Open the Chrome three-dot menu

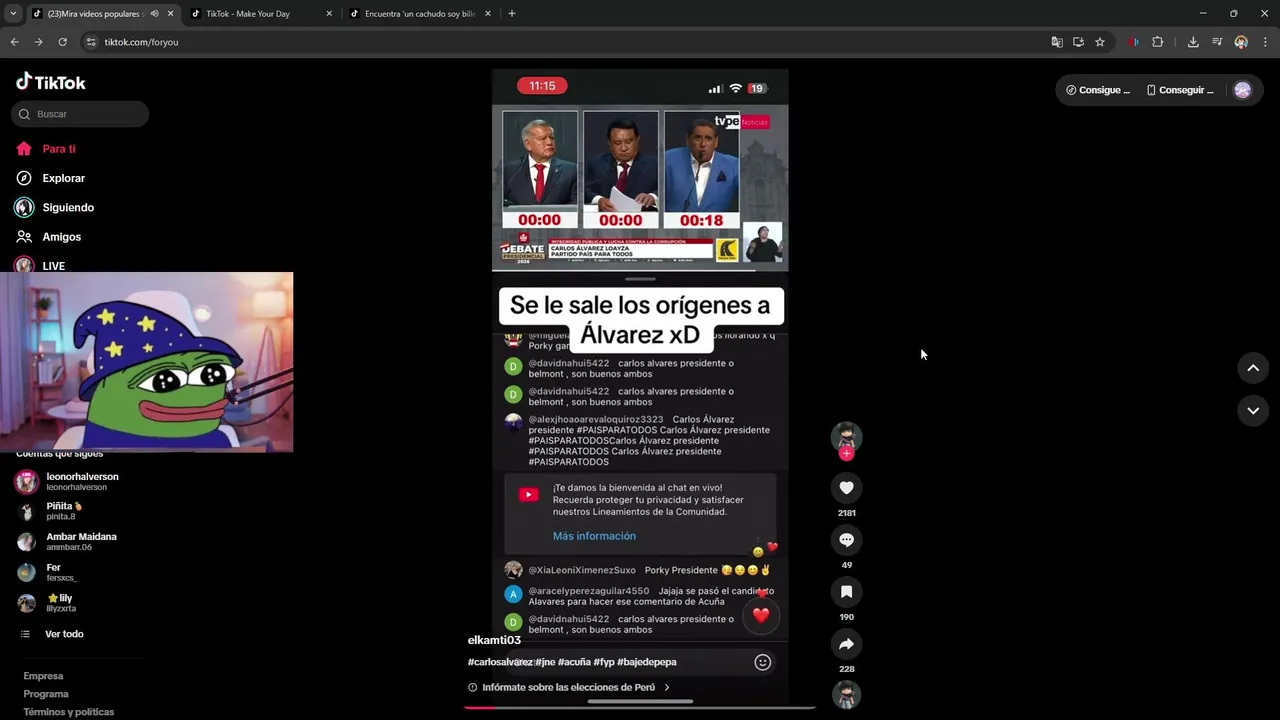tap(1265, 42)
